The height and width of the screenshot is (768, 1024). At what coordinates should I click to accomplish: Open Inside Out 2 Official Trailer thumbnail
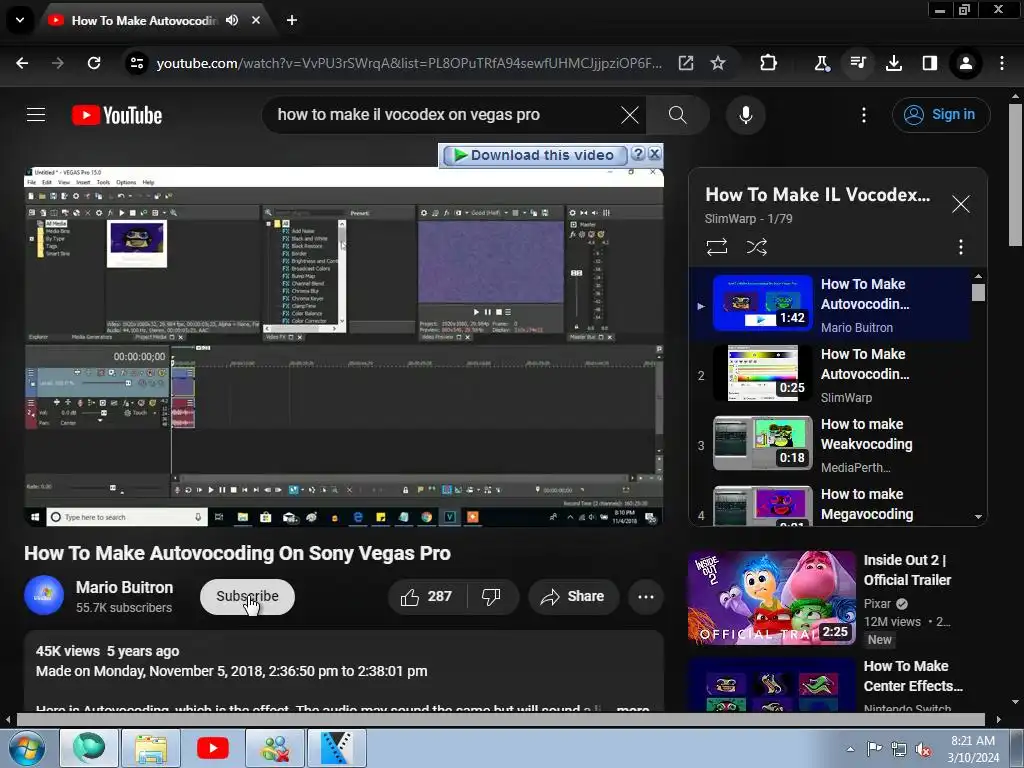(x=771, y=598)
